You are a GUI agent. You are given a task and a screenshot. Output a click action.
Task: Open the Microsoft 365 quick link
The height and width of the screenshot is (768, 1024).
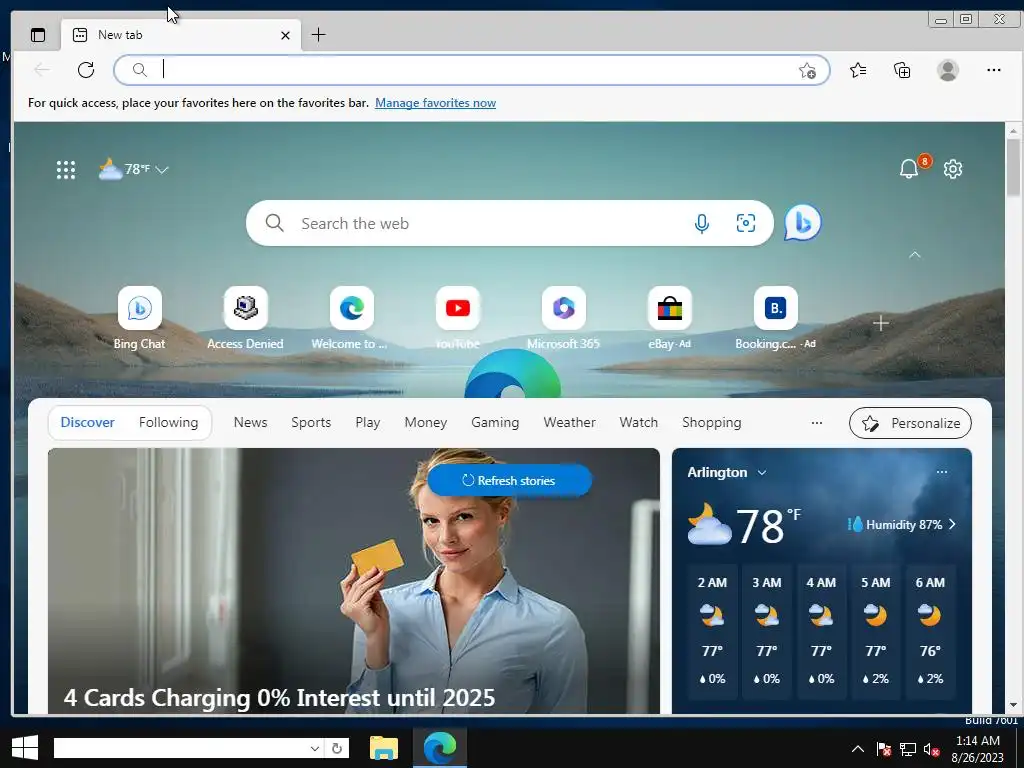[x=564, y=318]
